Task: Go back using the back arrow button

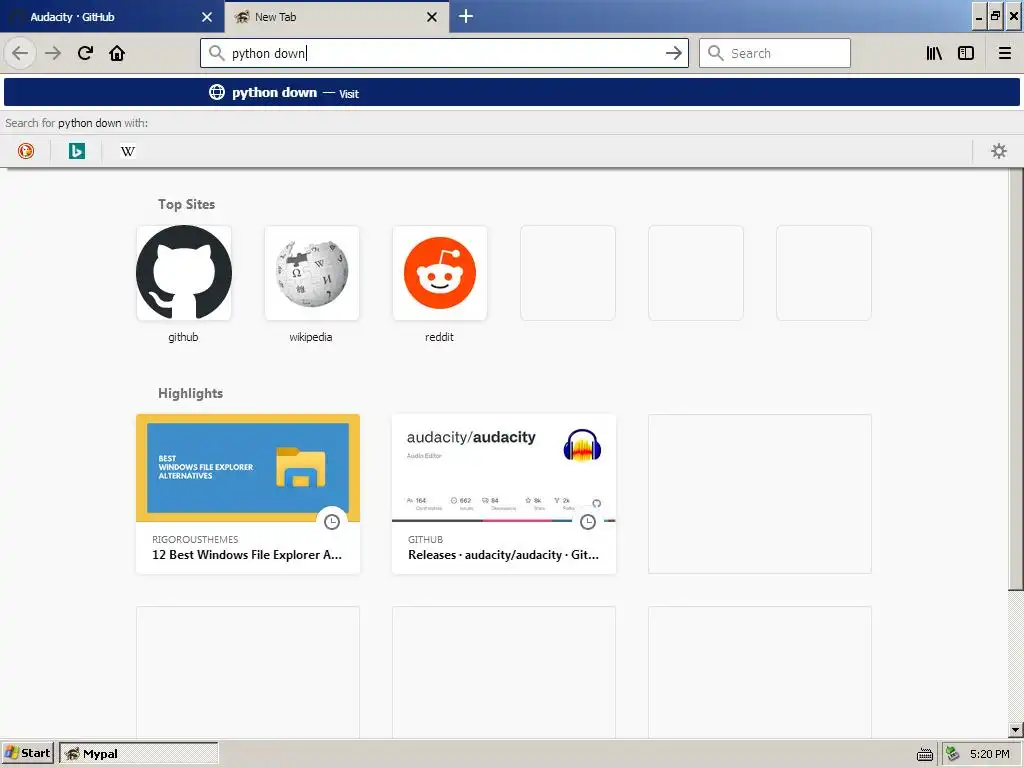Action: (20, 53)
